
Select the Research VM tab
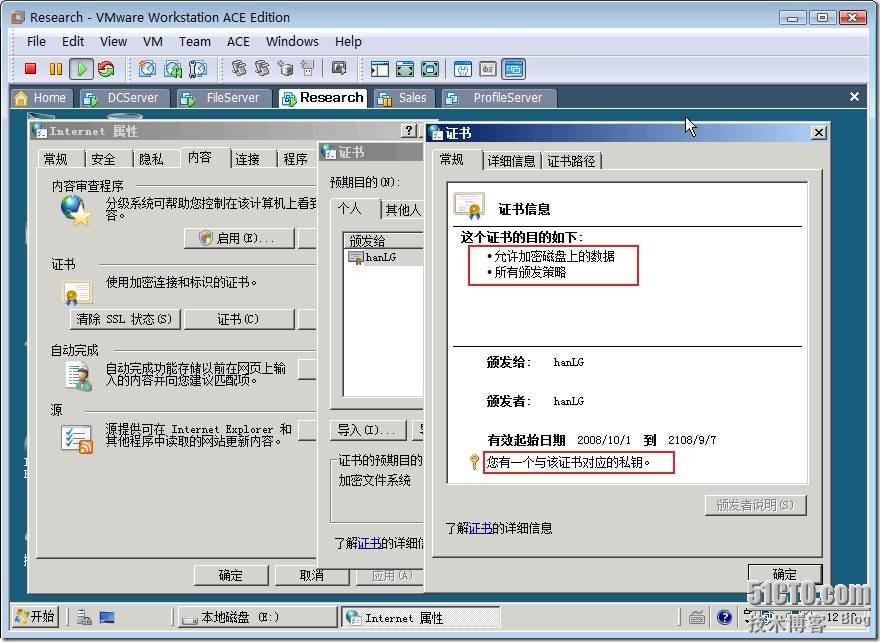[323, 98]
